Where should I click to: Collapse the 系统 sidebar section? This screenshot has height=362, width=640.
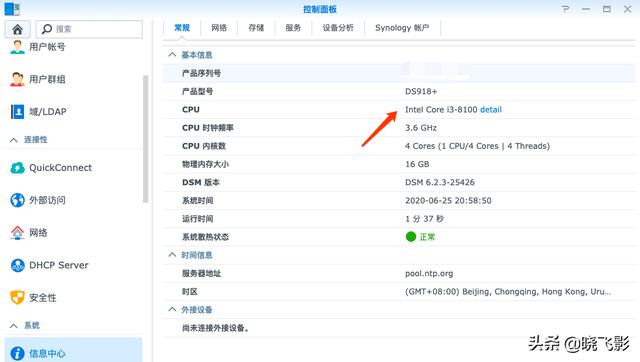(13, 326)
